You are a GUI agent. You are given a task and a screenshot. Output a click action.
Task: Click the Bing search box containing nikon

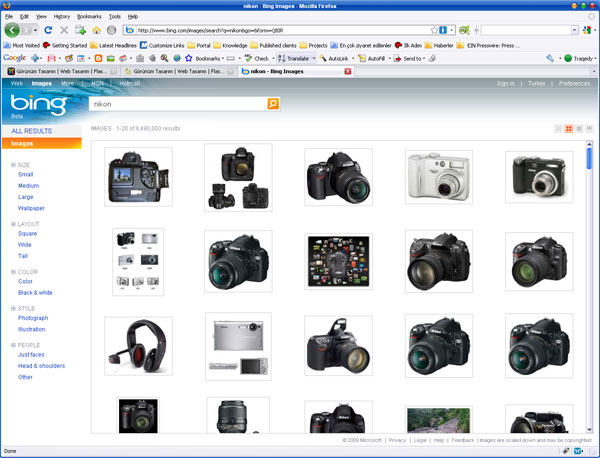pyautogui.click(x=178, y=104)
